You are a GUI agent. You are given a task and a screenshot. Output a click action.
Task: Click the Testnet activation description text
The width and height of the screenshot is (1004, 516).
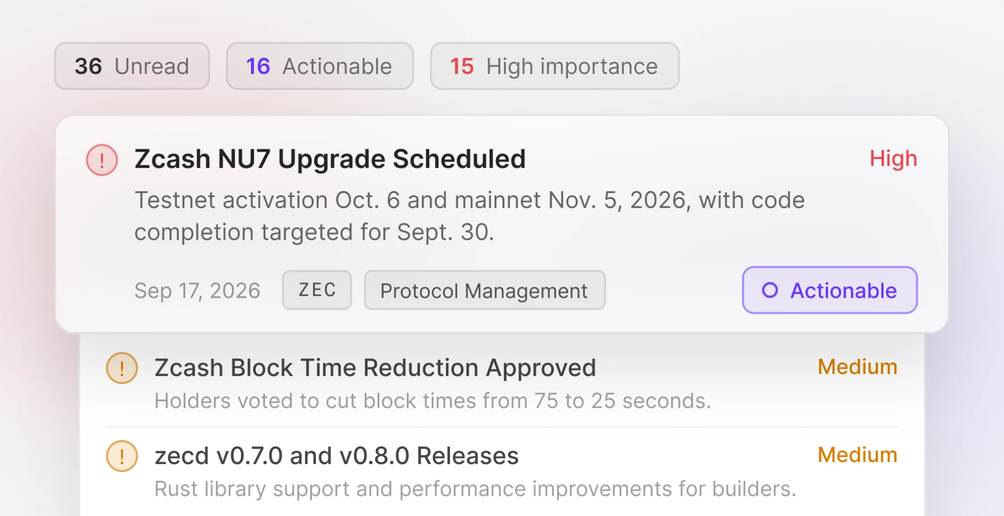tap(469, 217)
